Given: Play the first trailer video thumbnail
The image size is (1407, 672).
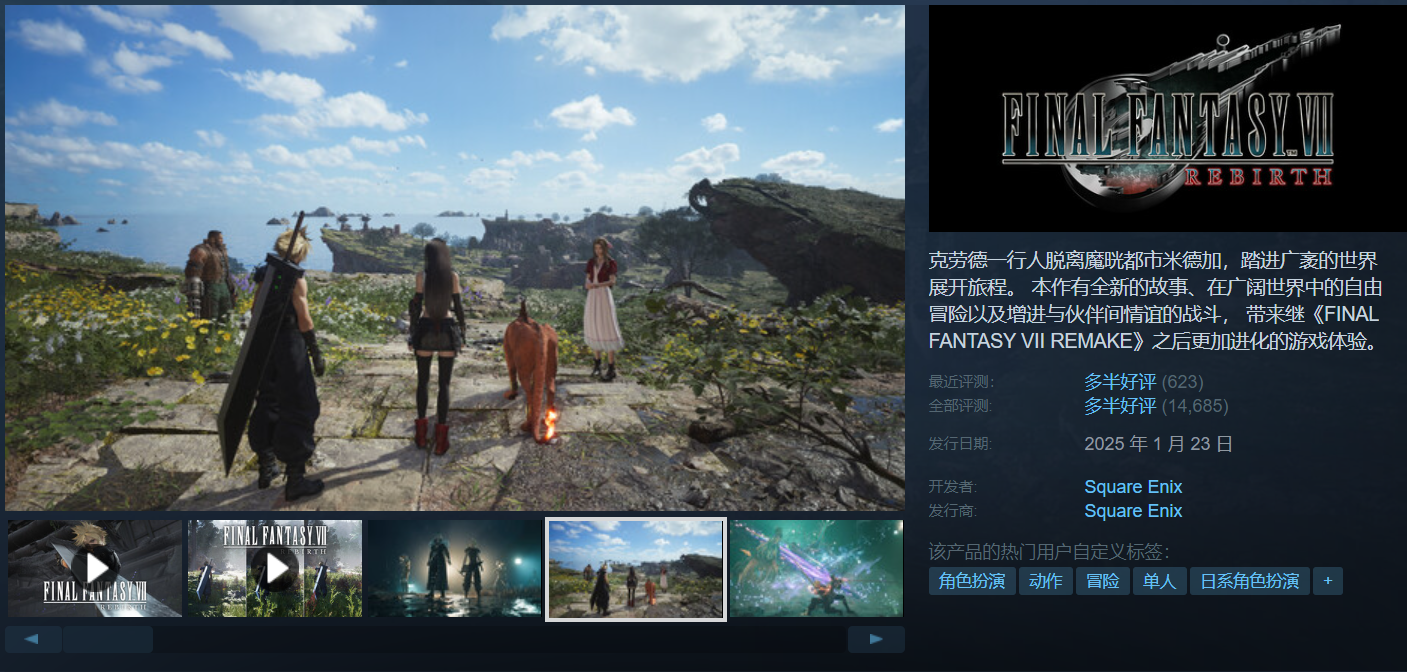Looking at the screenshot, I should 95,568.
